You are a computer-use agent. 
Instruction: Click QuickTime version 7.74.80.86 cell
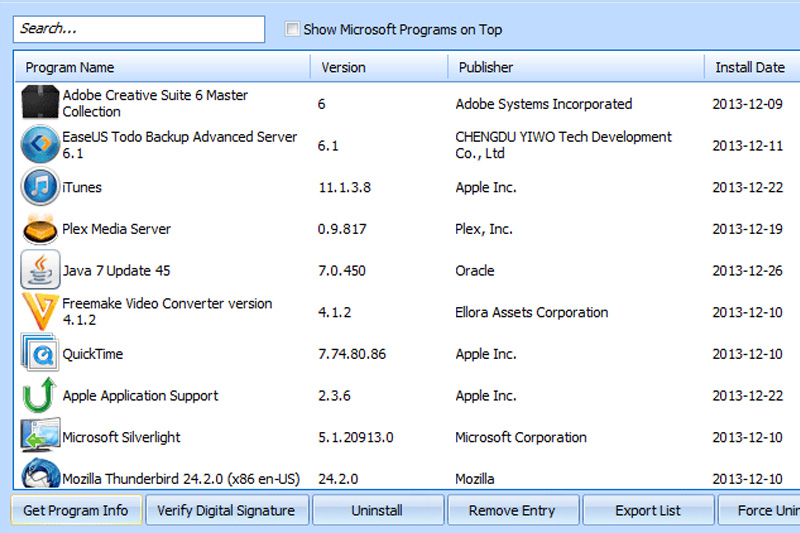[x=352, y=354]
